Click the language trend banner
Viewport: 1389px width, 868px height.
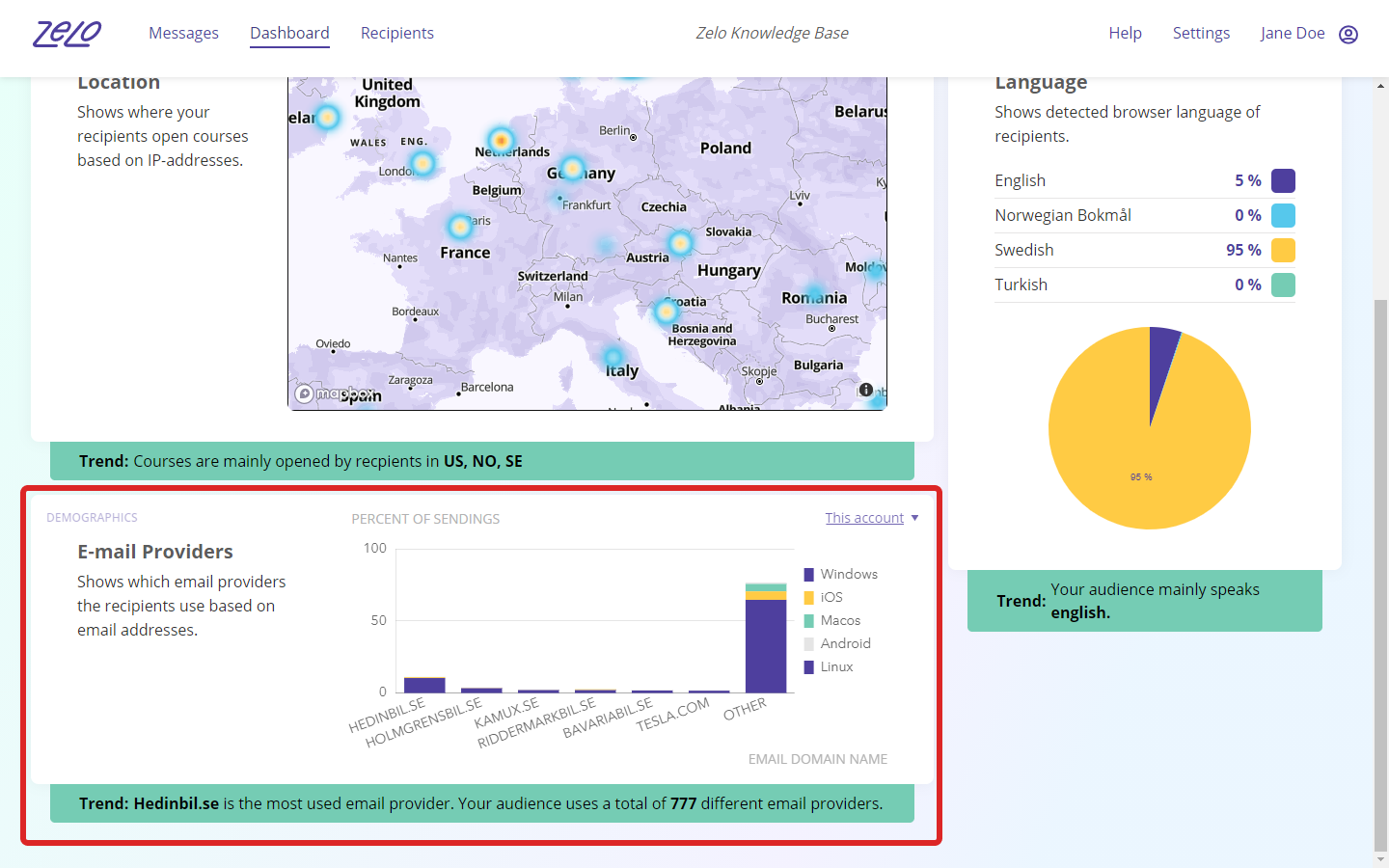1145,601
